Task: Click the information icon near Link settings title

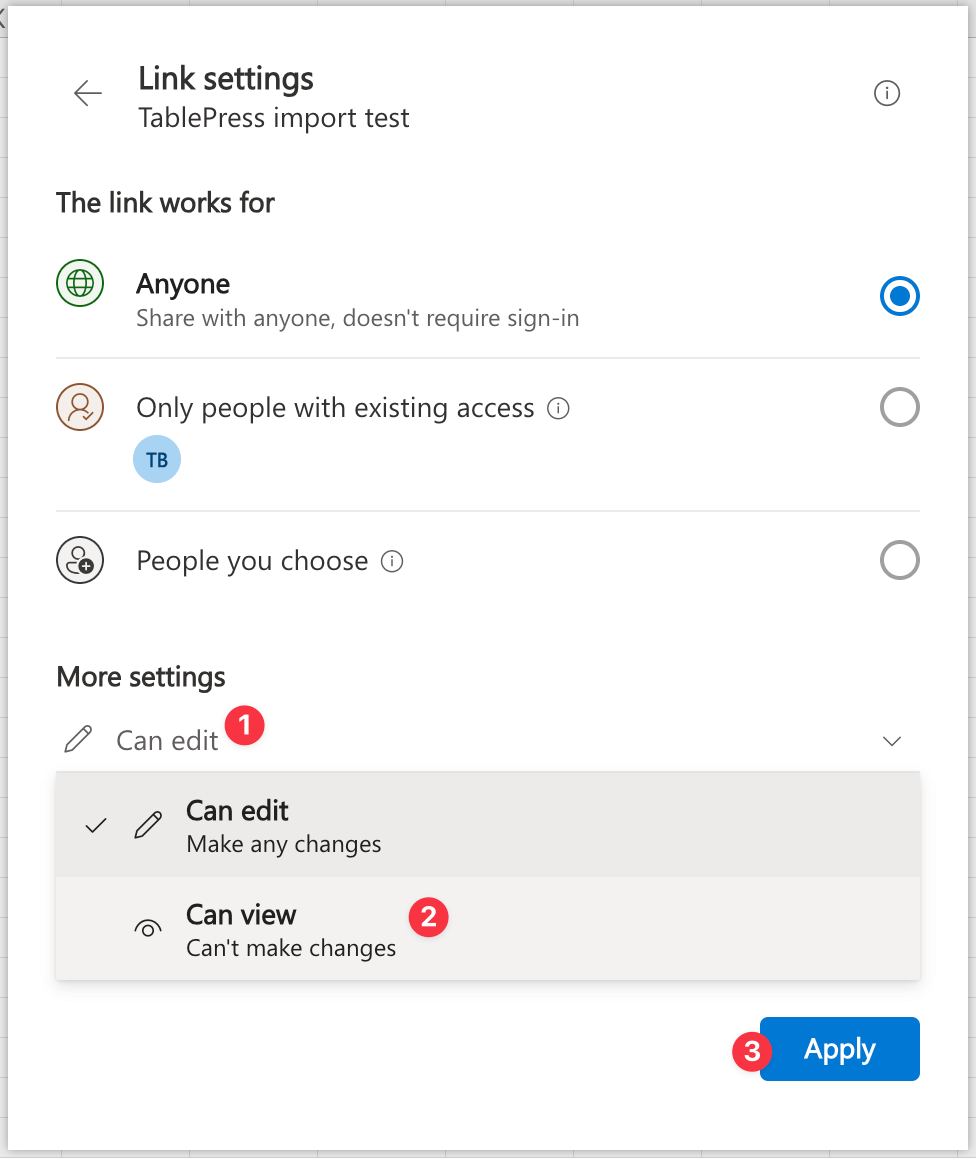Action: pos(886,92)
